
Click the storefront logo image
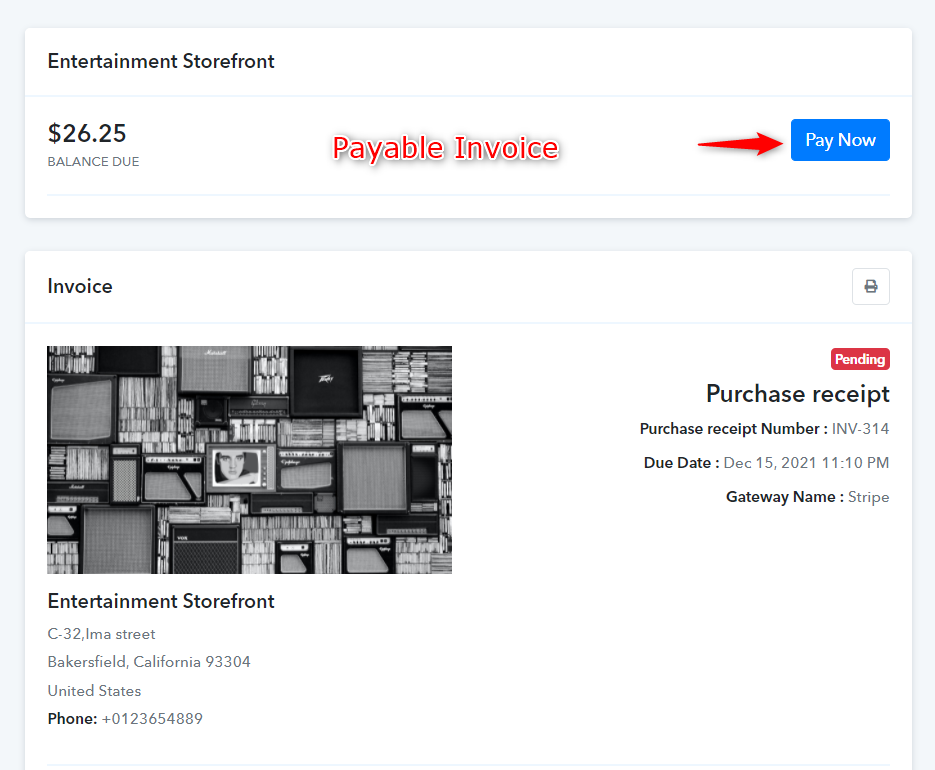(249, 460)
